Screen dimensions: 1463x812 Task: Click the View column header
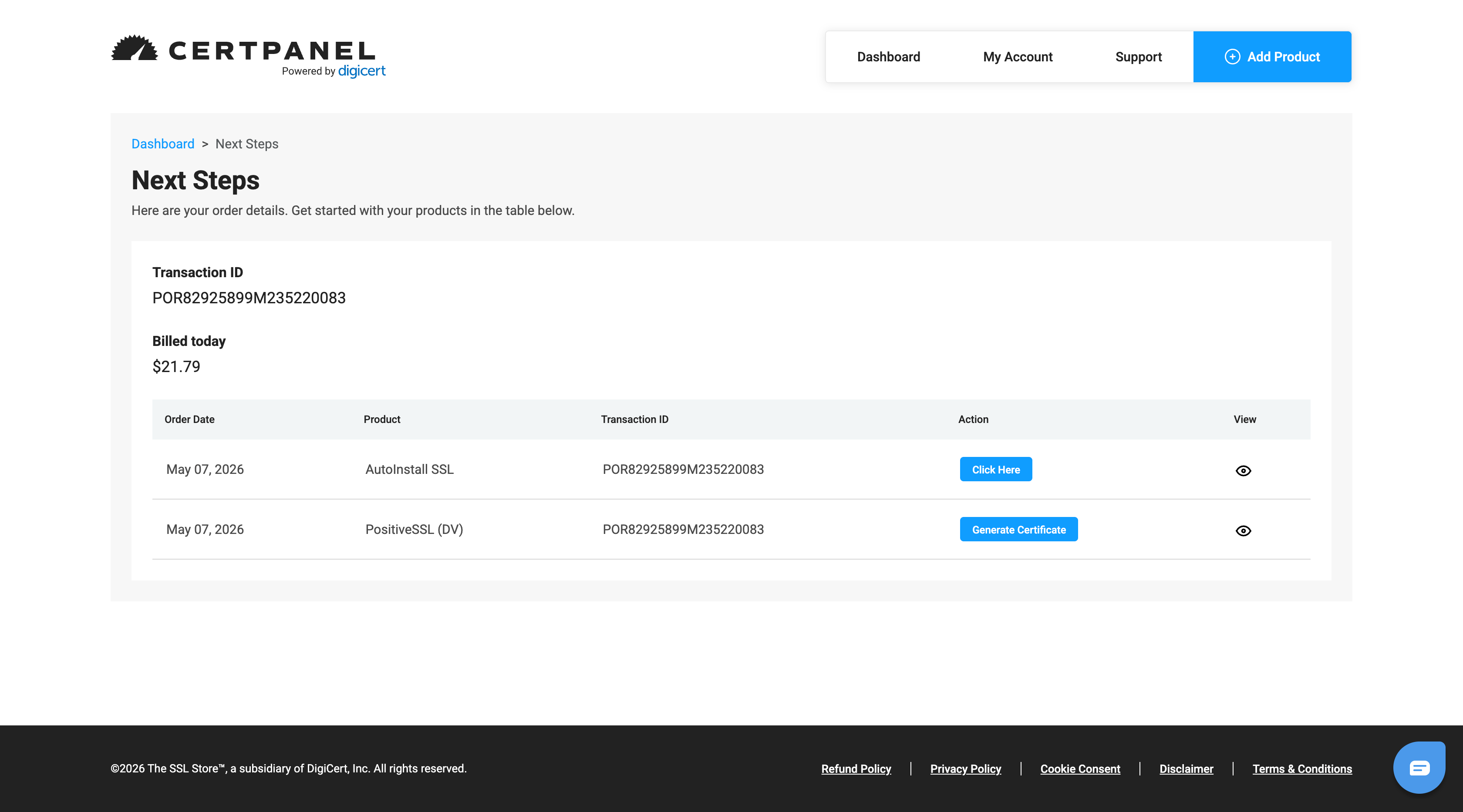1244,419
